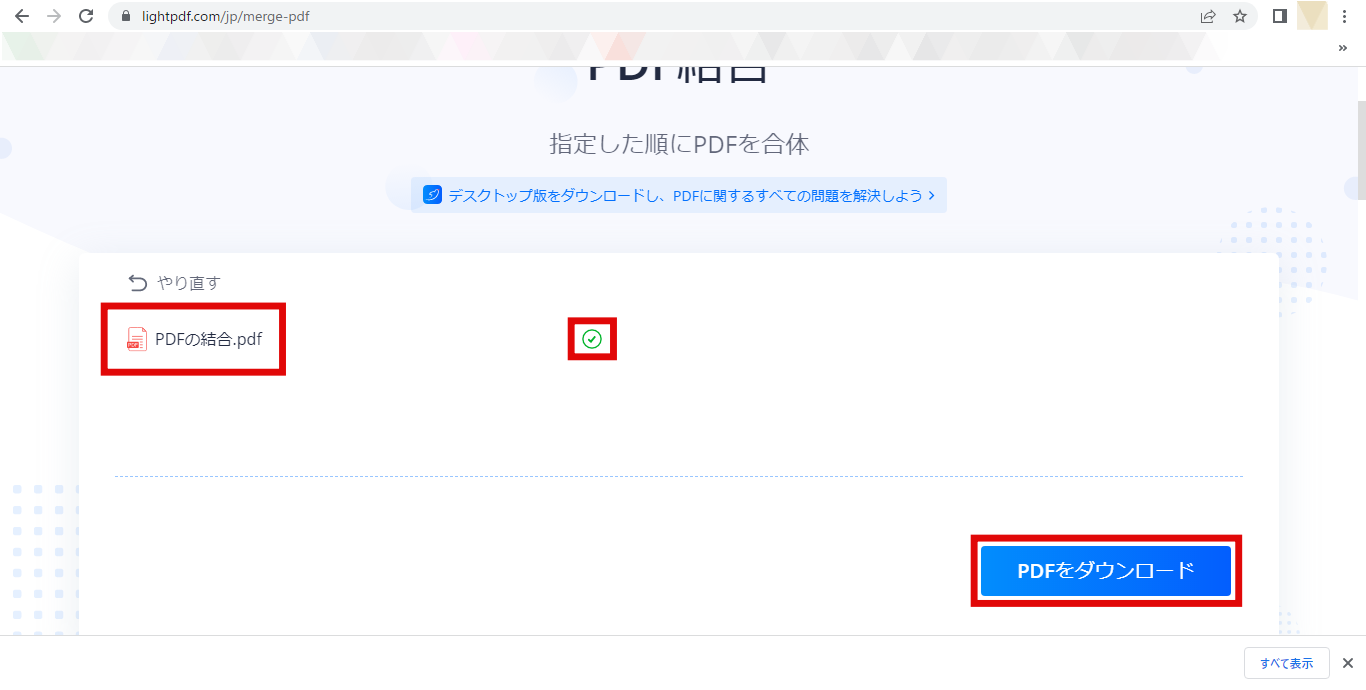Bookmark page with the star icon

coord(1240,16)
